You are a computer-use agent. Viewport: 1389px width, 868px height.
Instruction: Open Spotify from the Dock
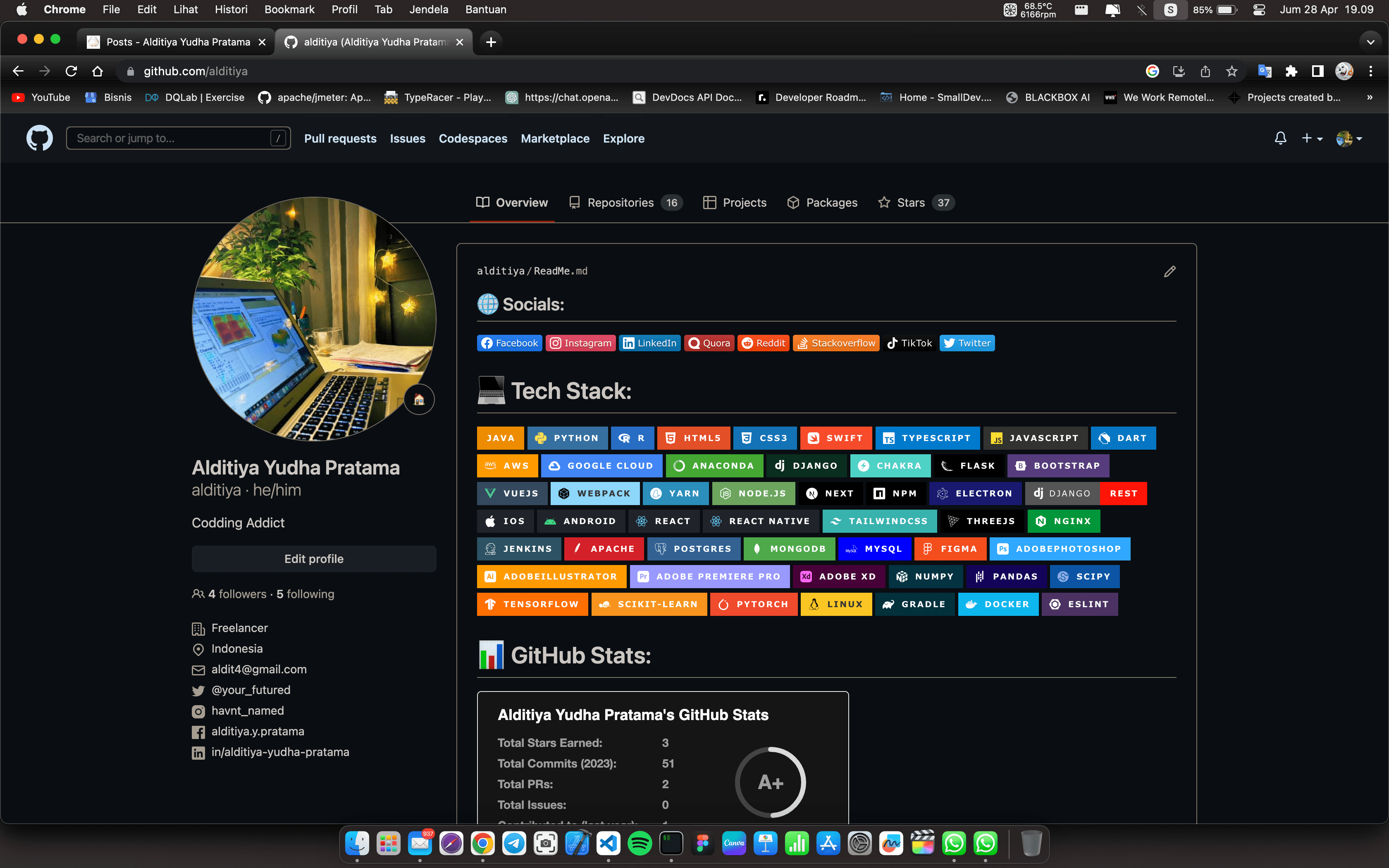640,843
